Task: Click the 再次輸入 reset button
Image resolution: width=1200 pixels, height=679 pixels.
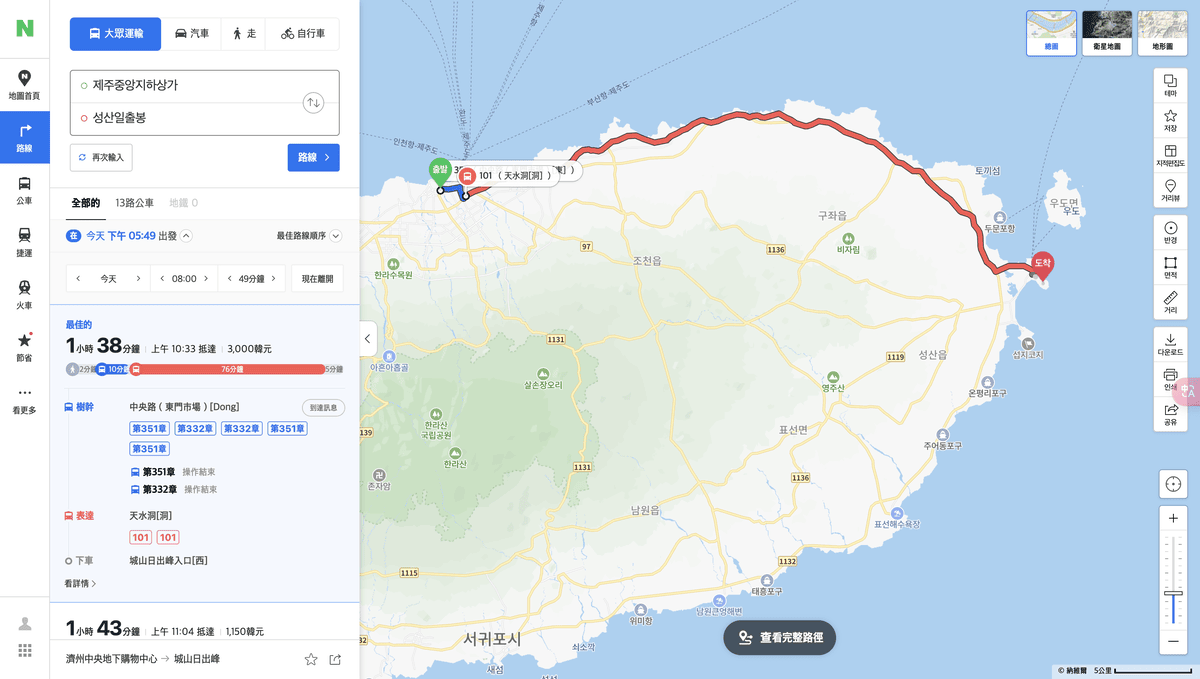Action: click(101, 157)
